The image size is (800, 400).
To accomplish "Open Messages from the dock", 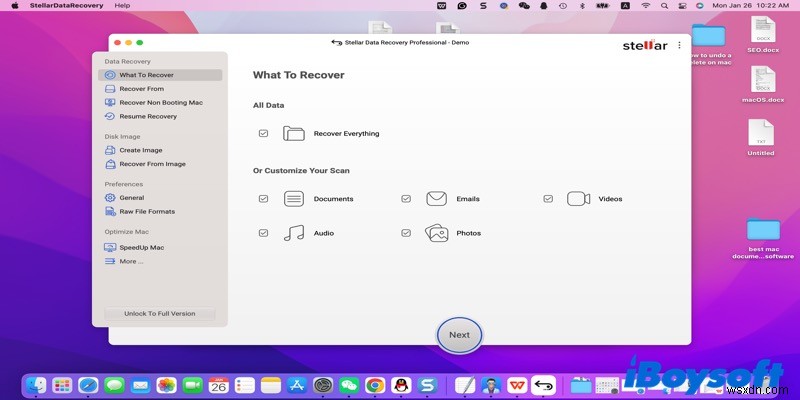I will click(x=114, y=385).
